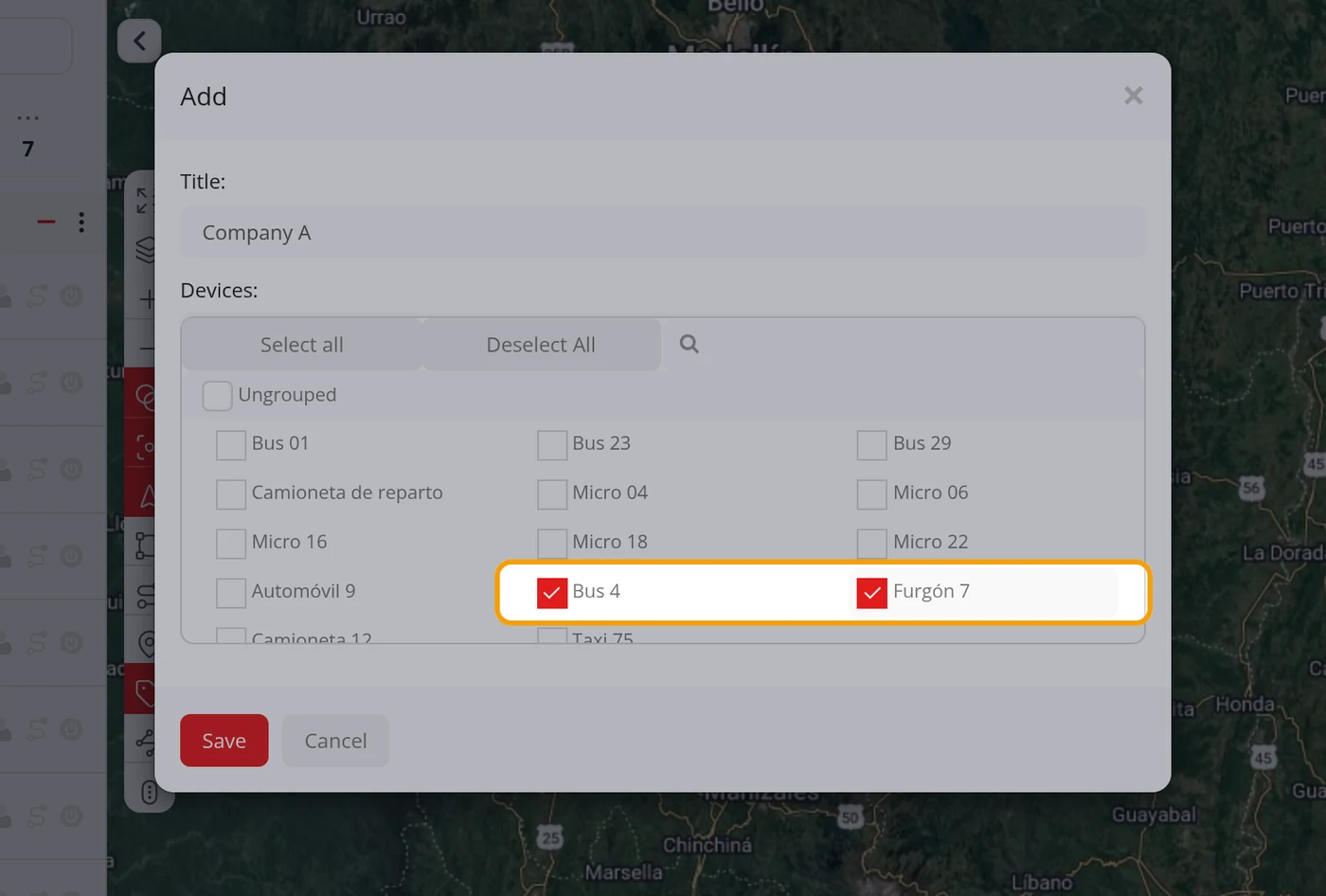The width and height of the screenshot is (1326, 896).
Task: Open the map layers tool
Action: (146, 249)
